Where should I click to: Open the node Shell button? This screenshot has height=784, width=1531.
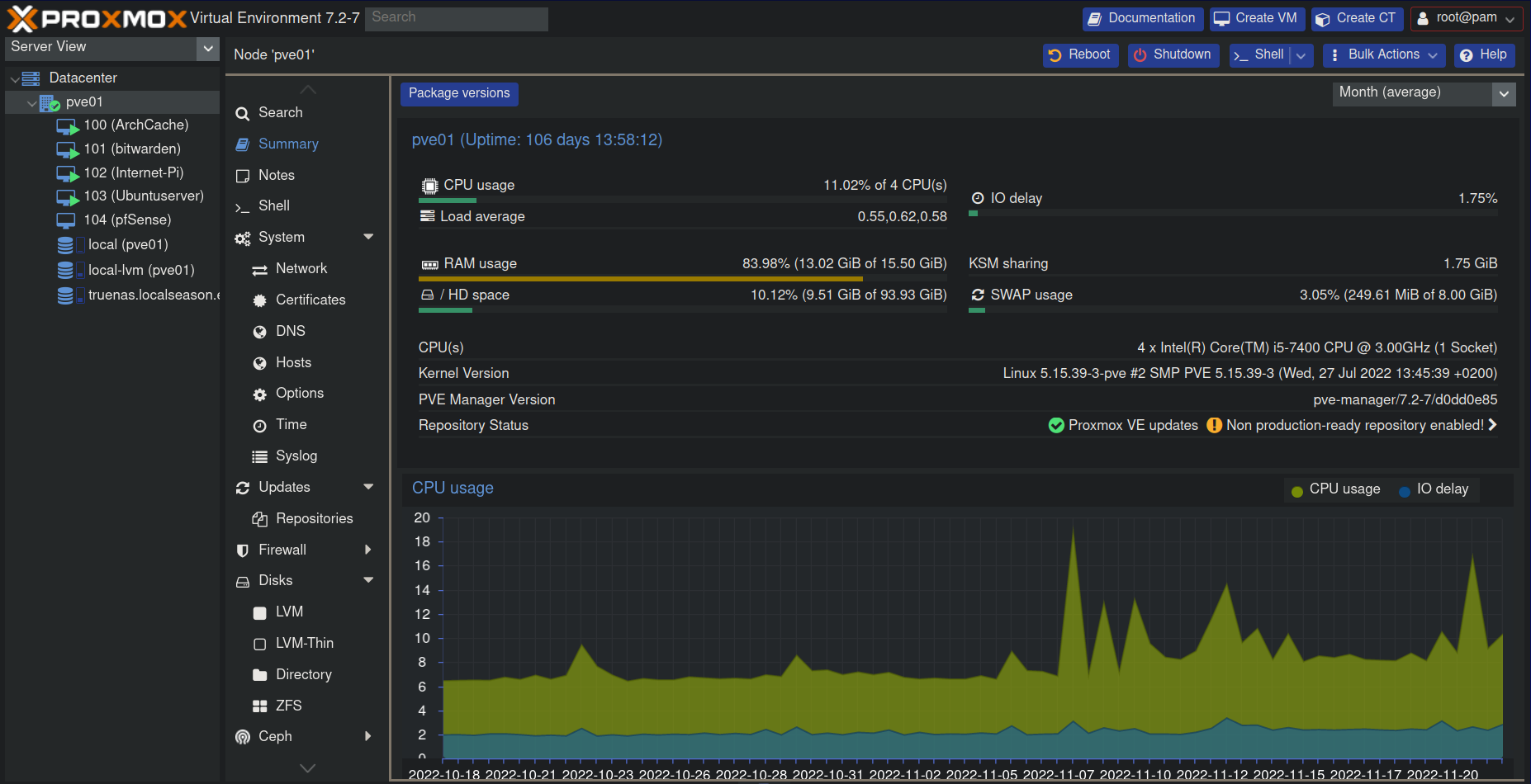1259,55
